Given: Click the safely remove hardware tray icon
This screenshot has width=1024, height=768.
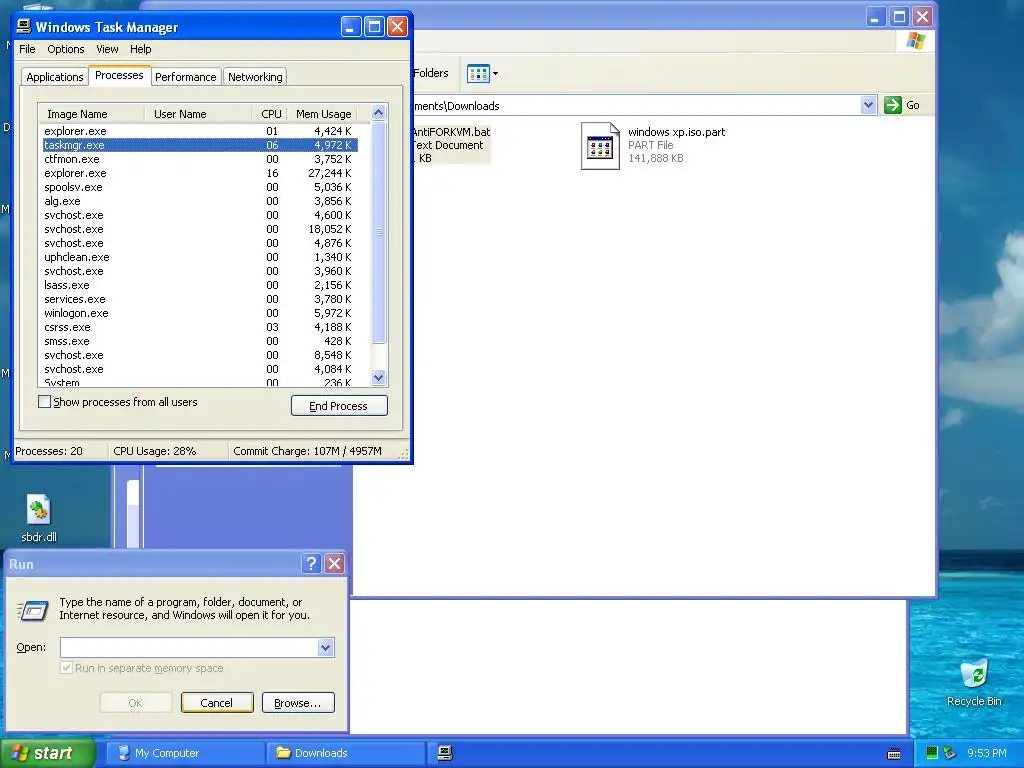Looking at the screenshot, I should [x=950, y=753].
